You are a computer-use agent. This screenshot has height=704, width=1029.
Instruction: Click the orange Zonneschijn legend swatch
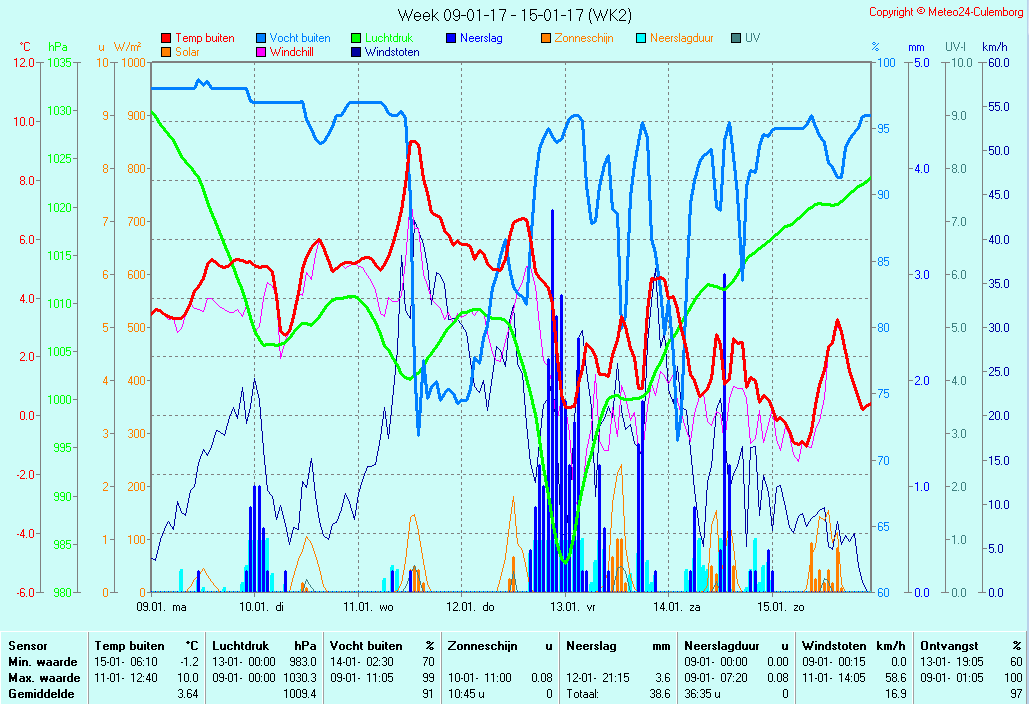tap(546, 38)
